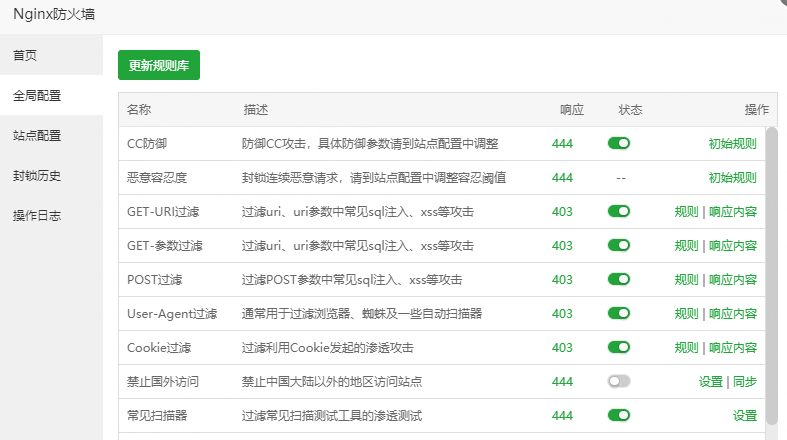Open the 封锁历史 tab
The height and width of the screenshot is (440, 787).
point(51,176)
